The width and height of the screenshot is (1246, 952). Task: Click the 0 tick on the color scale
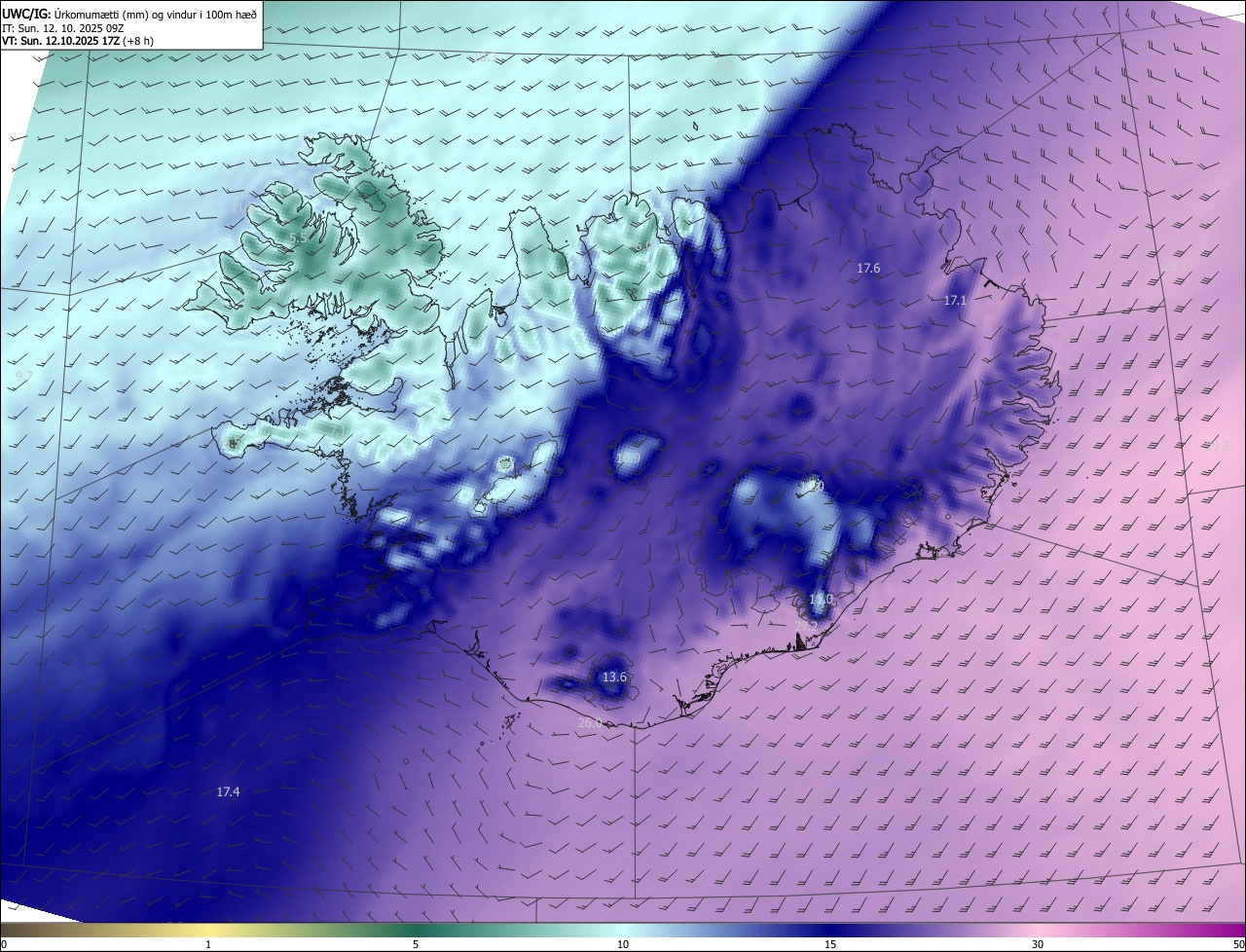[x=4, y=944]
